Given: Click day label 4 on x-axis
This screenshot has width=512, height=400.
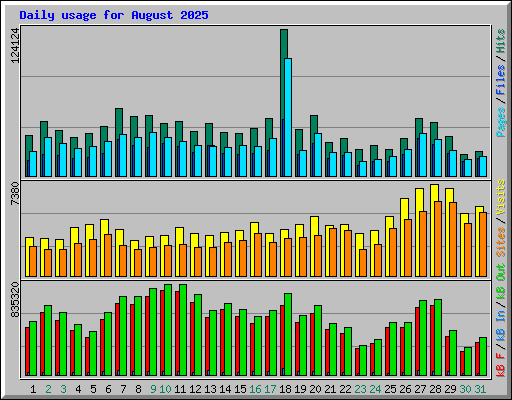Looking at the screenshot, I should [78, 389].
